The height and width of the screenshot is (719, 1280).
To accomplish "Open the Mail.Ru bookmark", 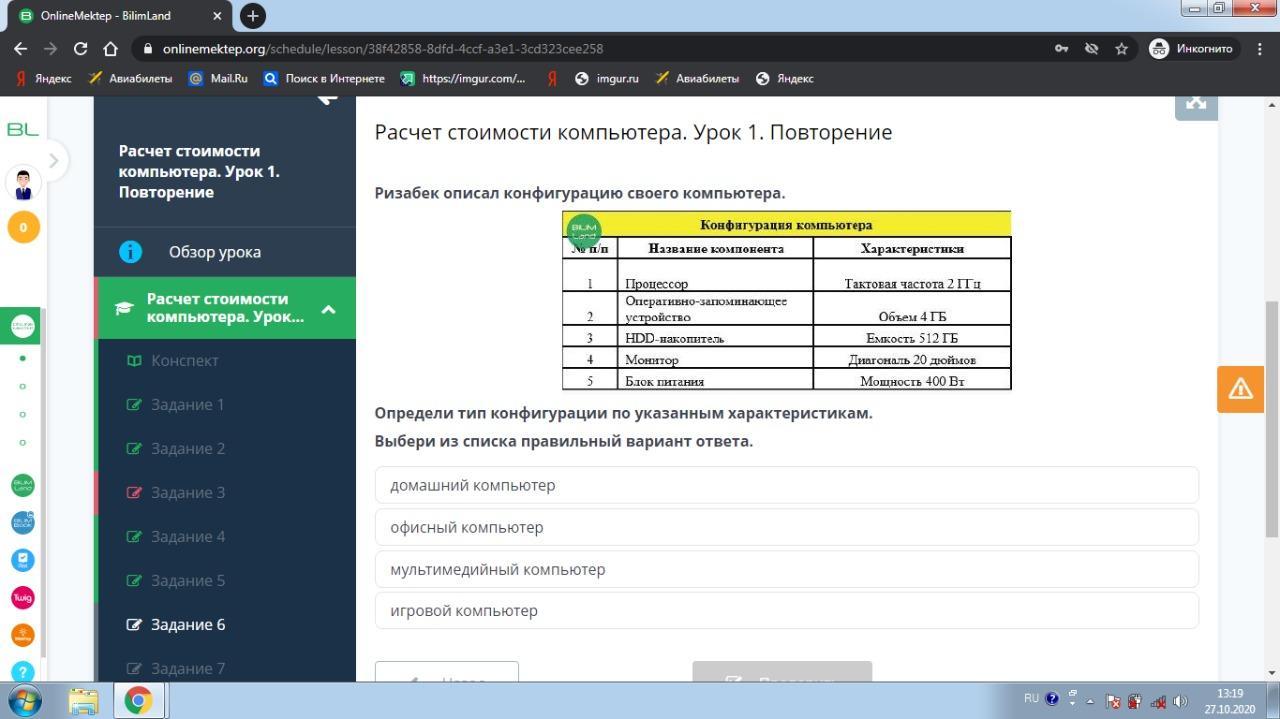I will (218, 78).
